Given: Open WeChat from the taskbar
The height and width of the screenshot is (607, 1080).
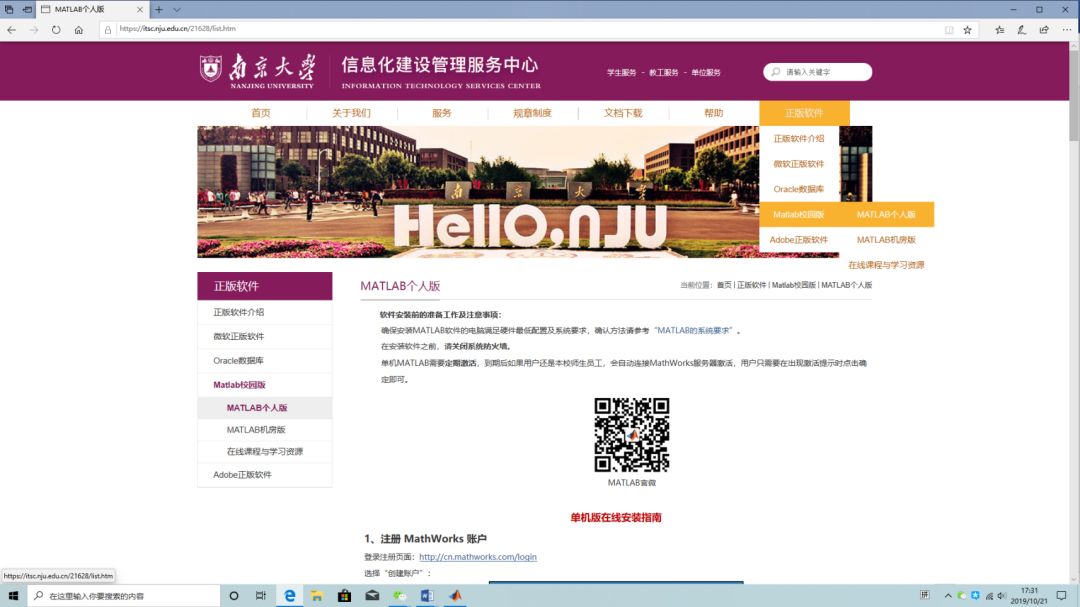Looking at the screenshot, I should 399,595.
